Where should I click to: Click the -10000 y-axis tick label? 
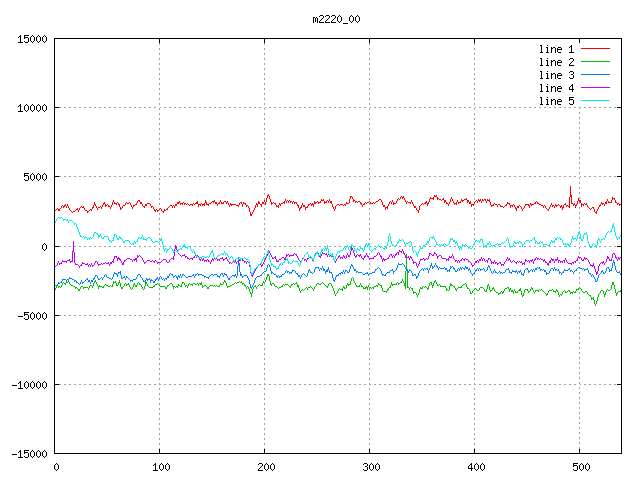[x=28, y=384]
